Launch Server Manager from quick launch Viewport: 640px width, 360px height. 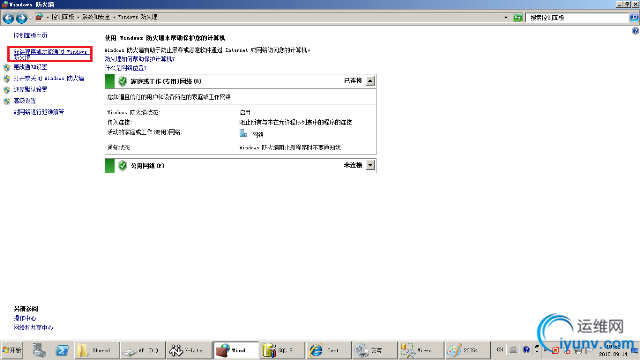pyautogui.click(x=39, y=350)
